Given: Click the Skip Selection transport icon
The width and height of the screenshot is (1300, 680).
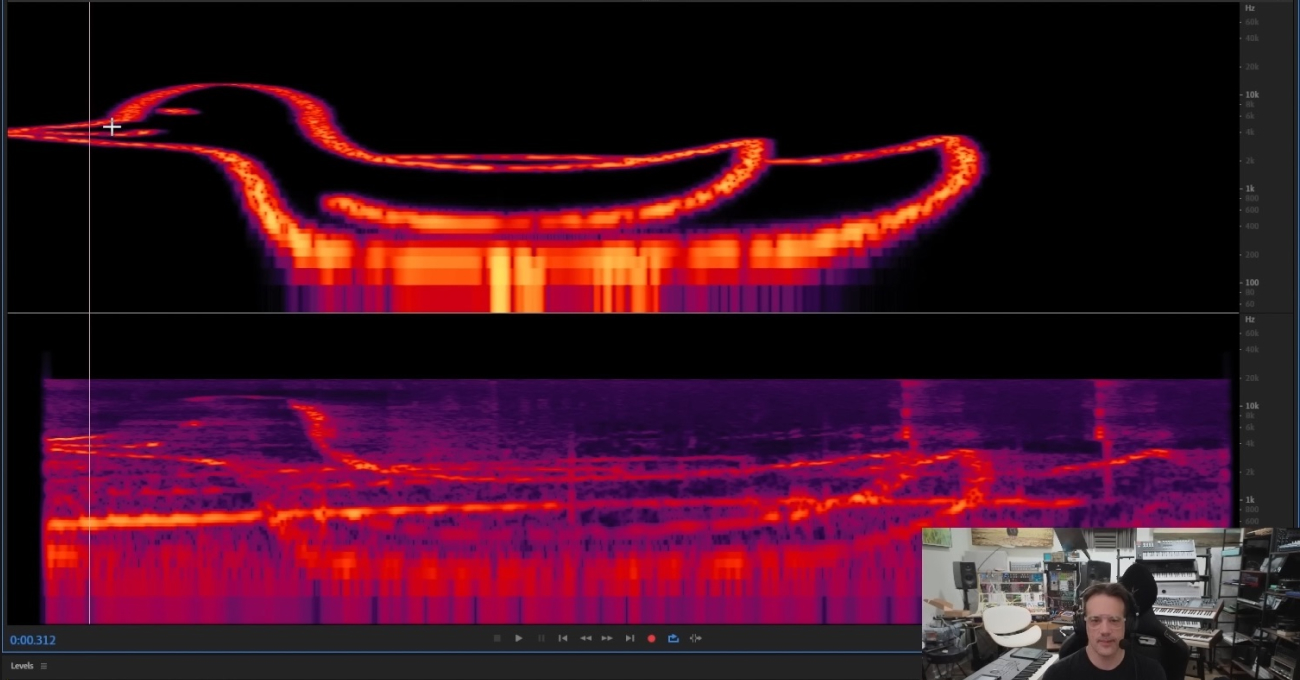Looking at the screenshot, I should [695, 637].
